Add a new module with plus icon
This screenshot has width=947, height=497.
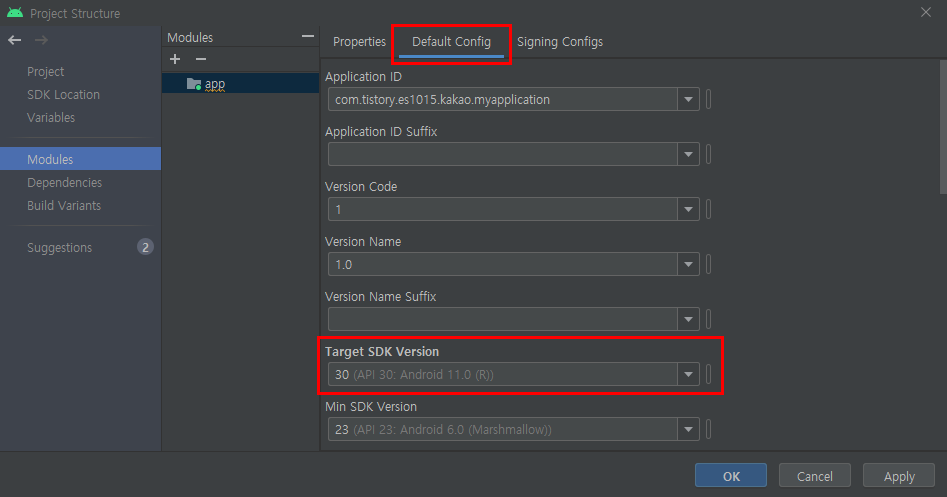(x=175, y=59)
